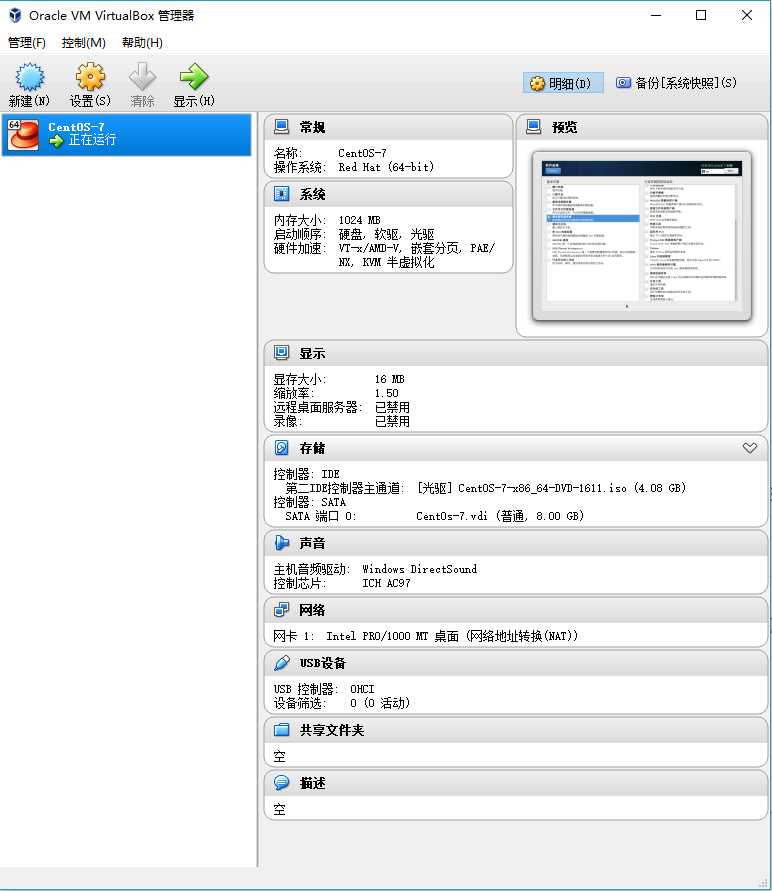Click the USB设备 plug icon

[281, 663]
